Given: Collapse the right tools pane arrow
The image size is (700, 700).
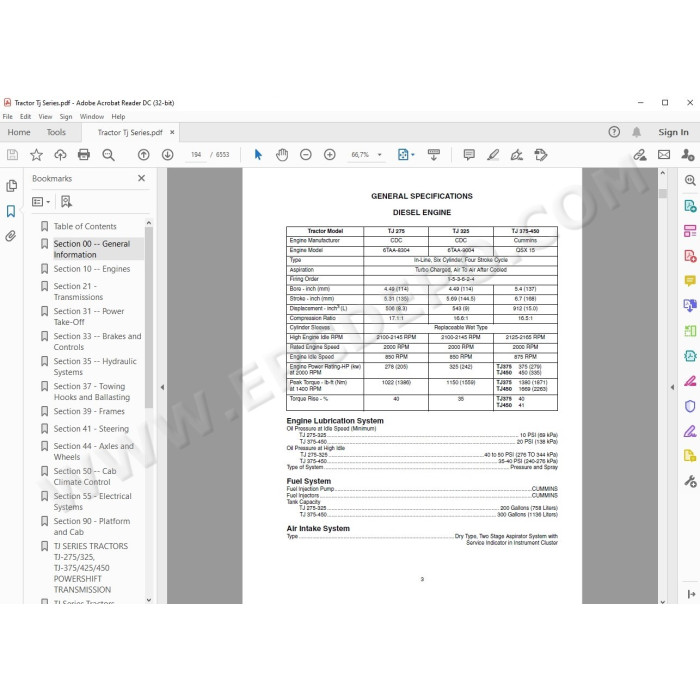Looking at the screenshot, I should (x=672, y=387).
